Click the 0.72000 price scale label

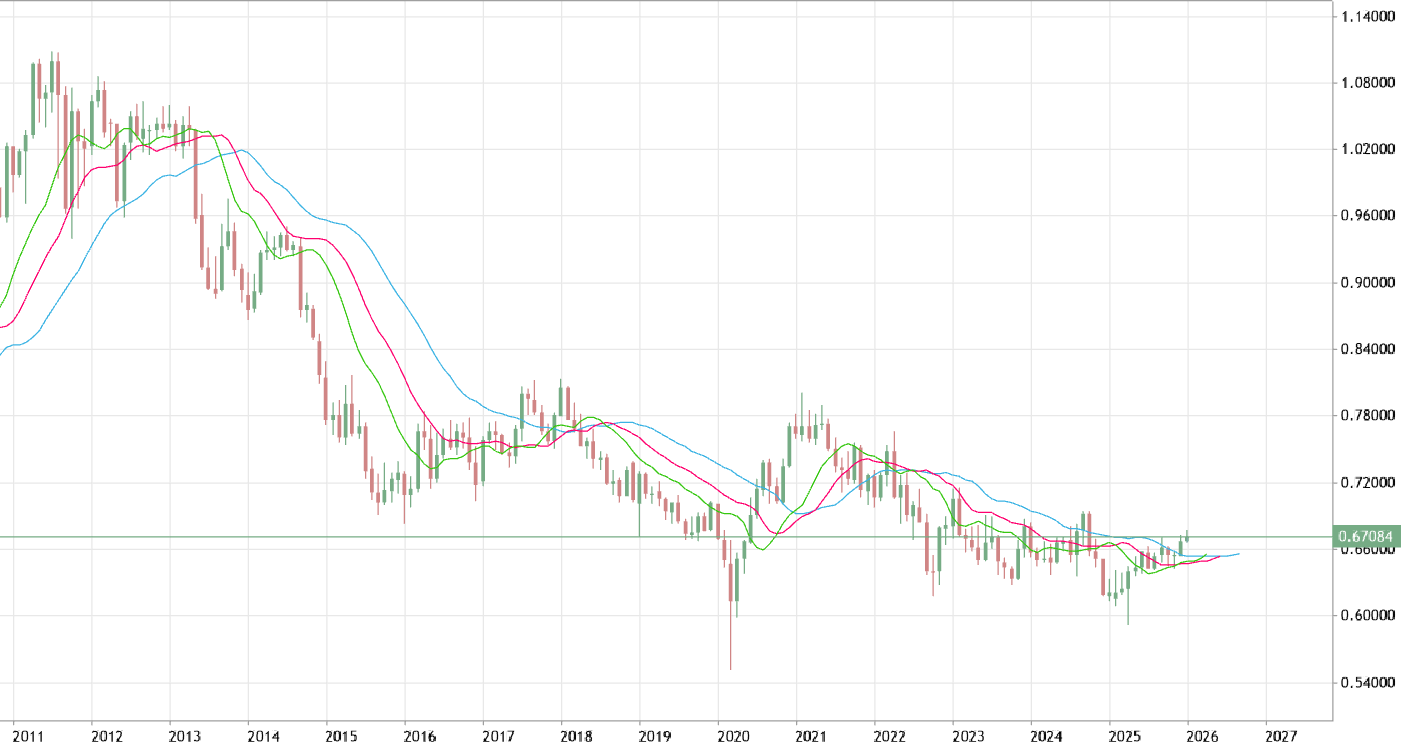1366,483
